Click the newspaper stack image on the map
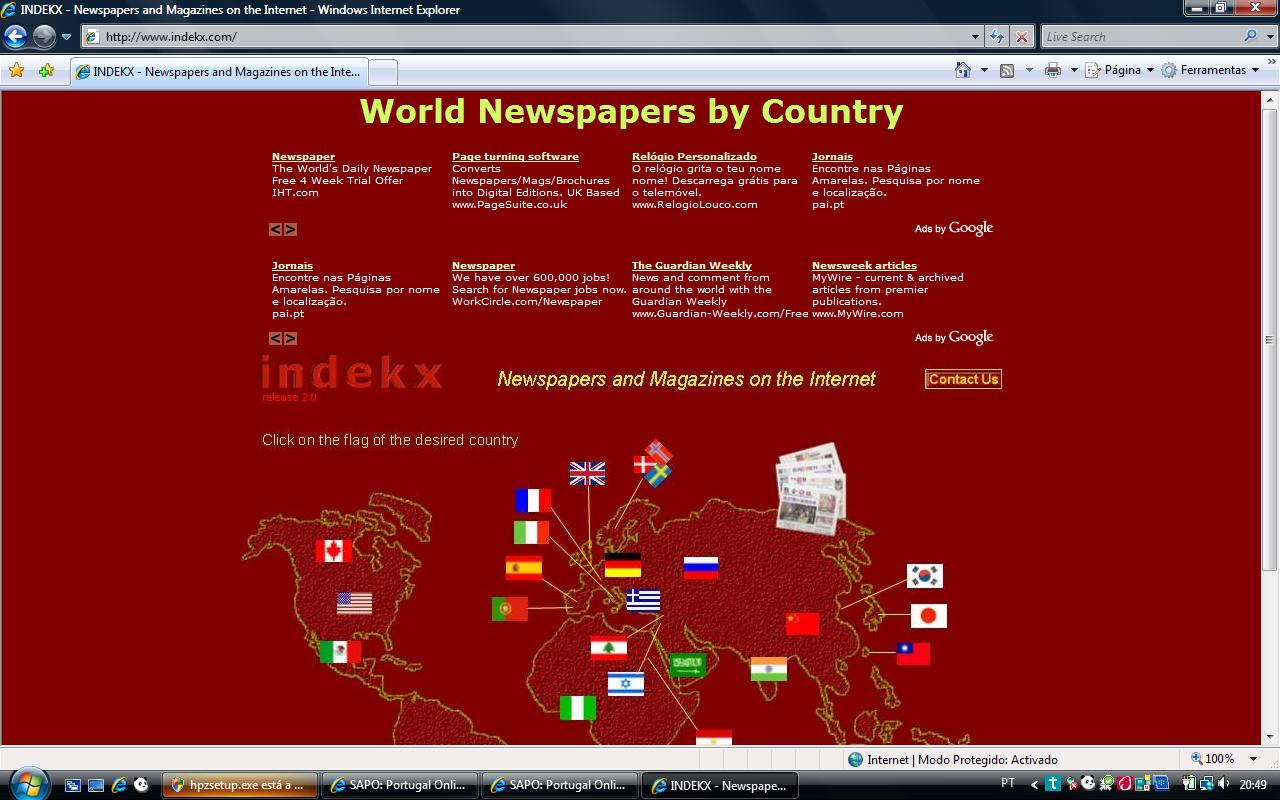This screenshot has width=1280, height=800. pos(811,487)
